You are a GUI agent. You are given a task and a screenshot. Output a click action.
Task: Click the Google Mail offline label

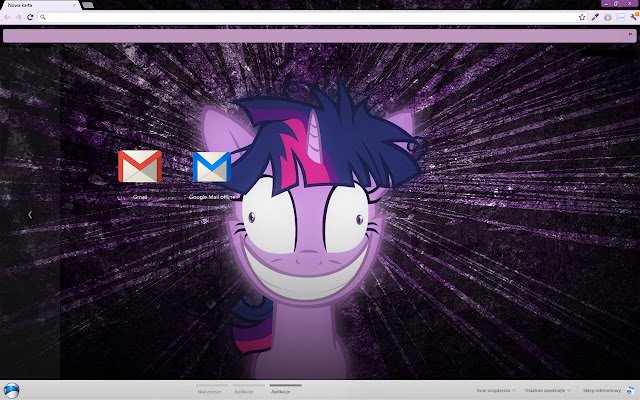tap(212, 197)
